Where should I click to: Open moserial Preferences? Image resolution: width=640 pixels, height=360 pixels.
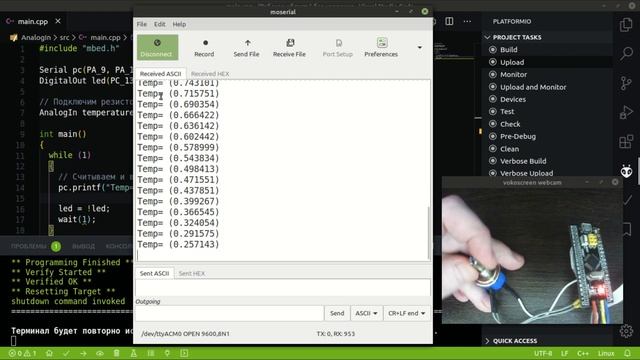coord(381,47)
